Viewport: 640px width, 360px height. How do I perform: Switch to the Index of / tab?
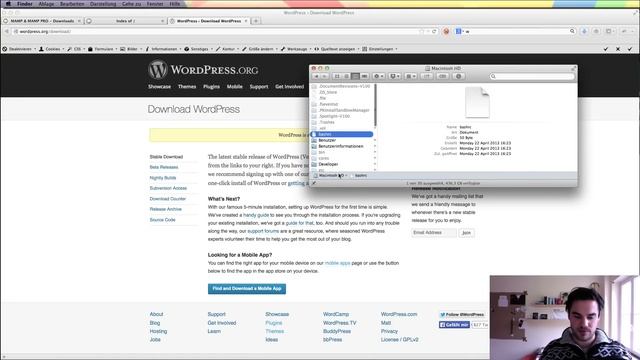[125, 21]
